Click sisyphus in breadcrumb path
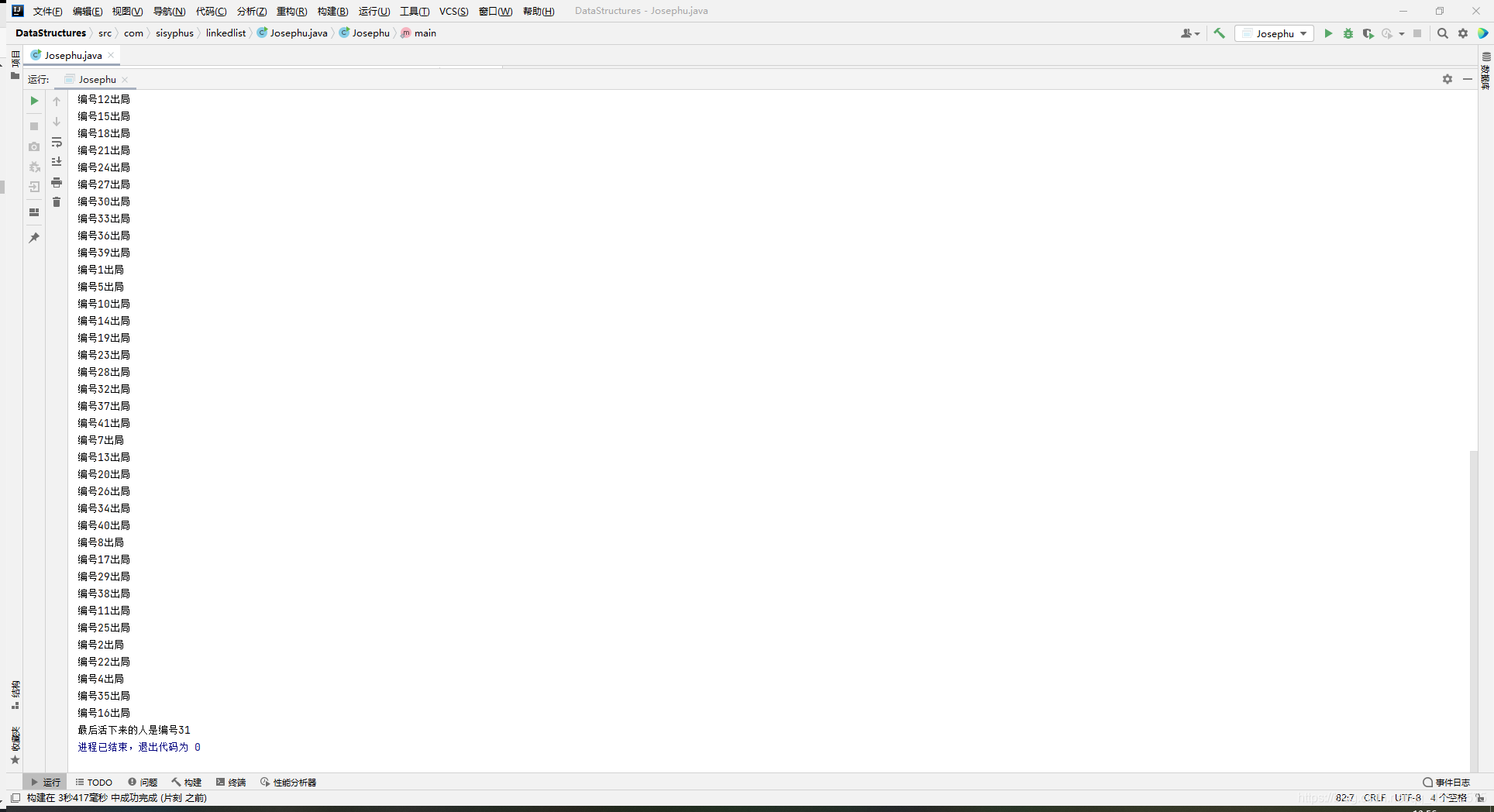 pyautogui.click(x=174, y=33)
